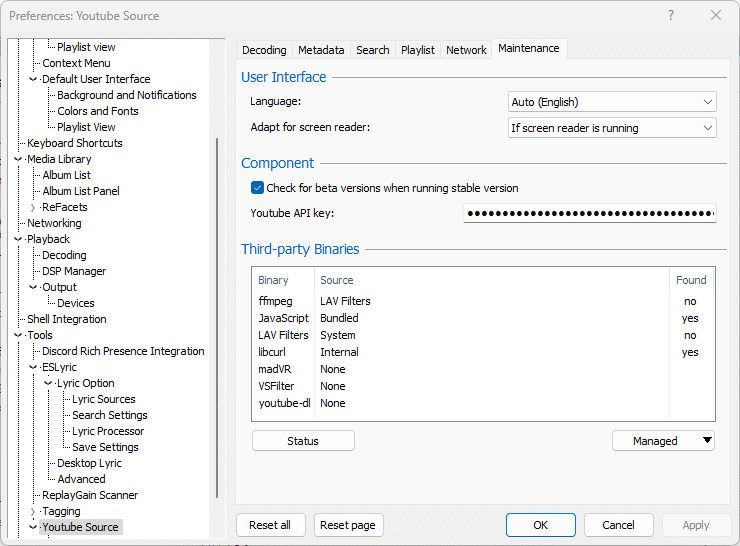Select the youtube-dl binary row
Screen dimensions: 740x546
tap(483, 403)
